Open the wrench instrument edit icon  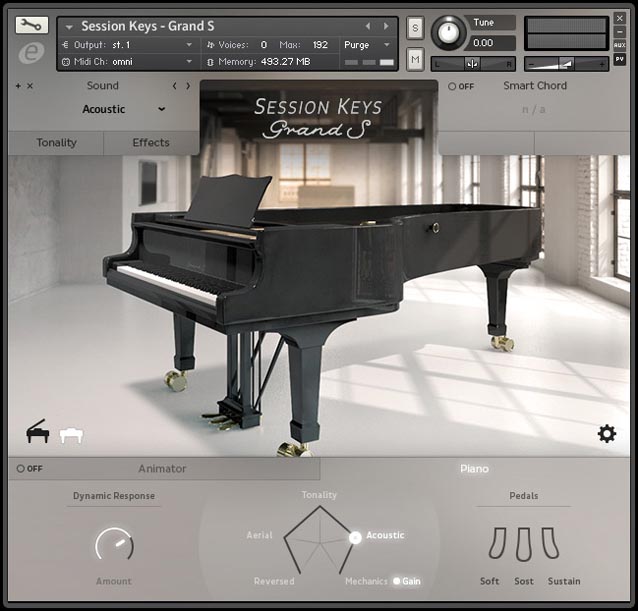(x=32, y=25)
